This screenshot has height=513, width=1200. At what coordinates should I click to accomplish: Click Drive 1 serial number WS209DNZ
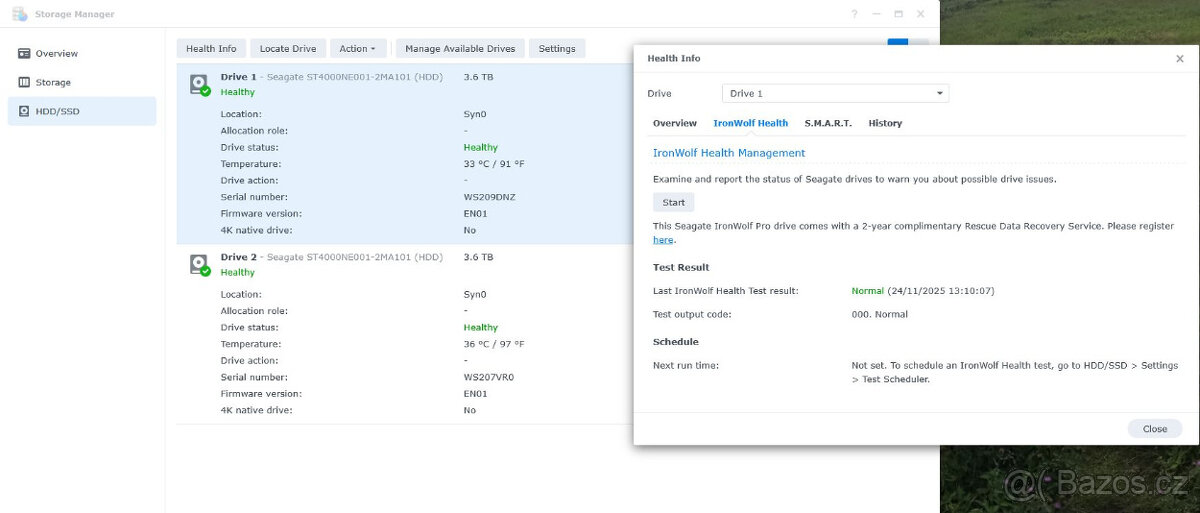(489, 197)
